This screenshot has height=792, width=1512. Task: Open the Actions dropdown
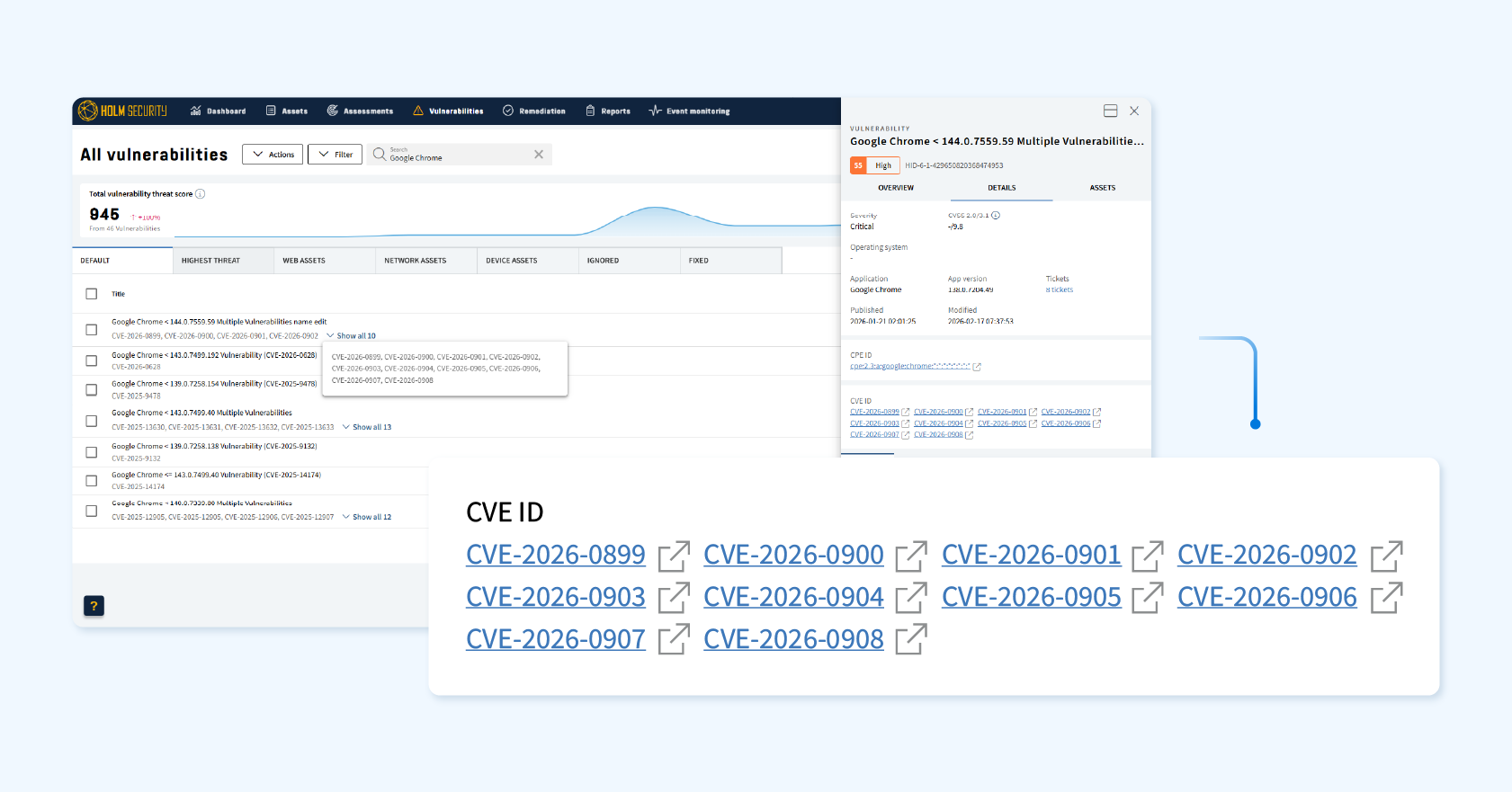[273, 155]
